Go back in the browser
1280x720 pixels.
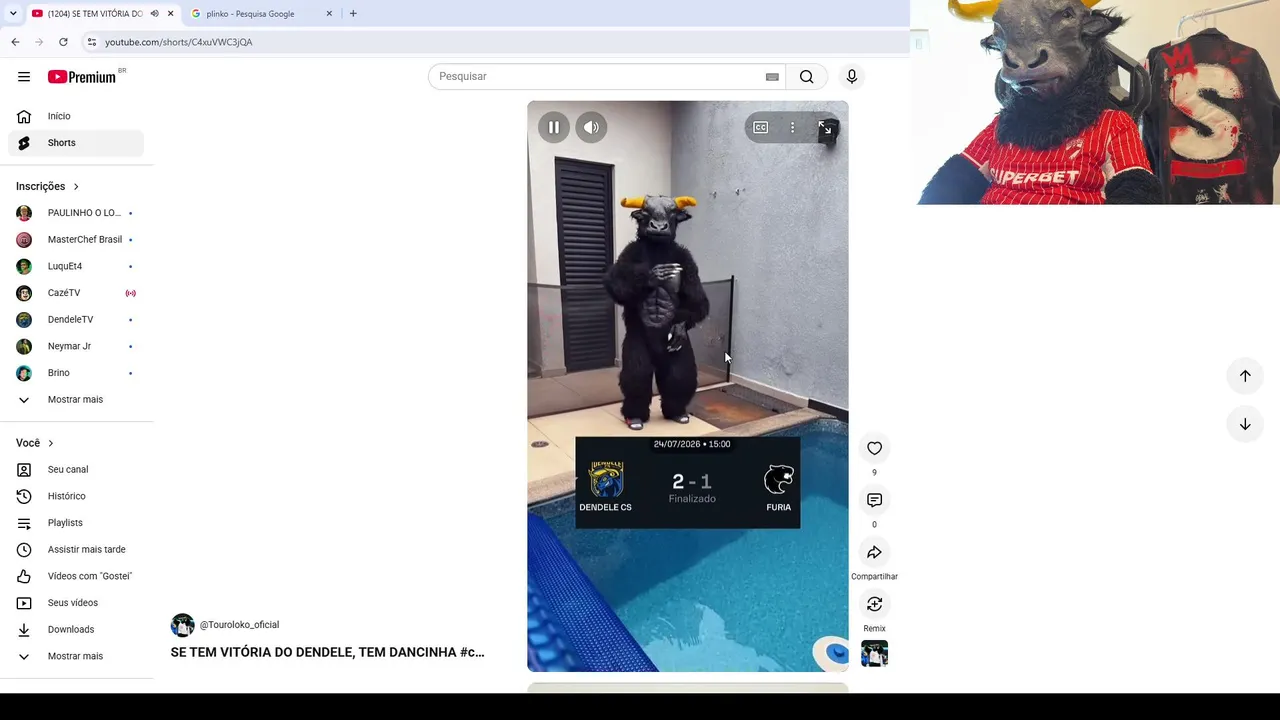click(x=15, y=42)
